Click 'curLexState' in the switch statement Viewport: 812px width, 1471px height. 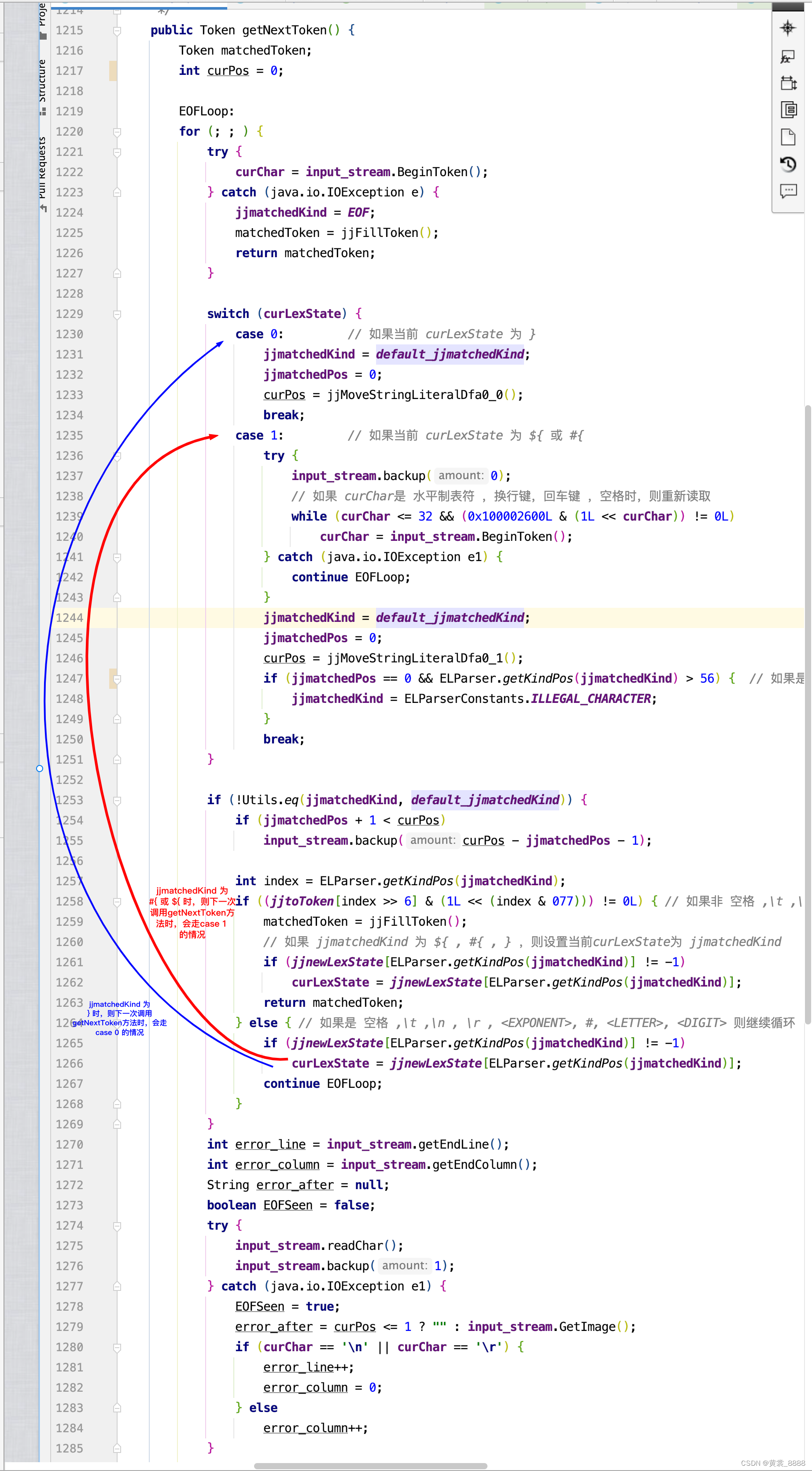pos(303,314)
